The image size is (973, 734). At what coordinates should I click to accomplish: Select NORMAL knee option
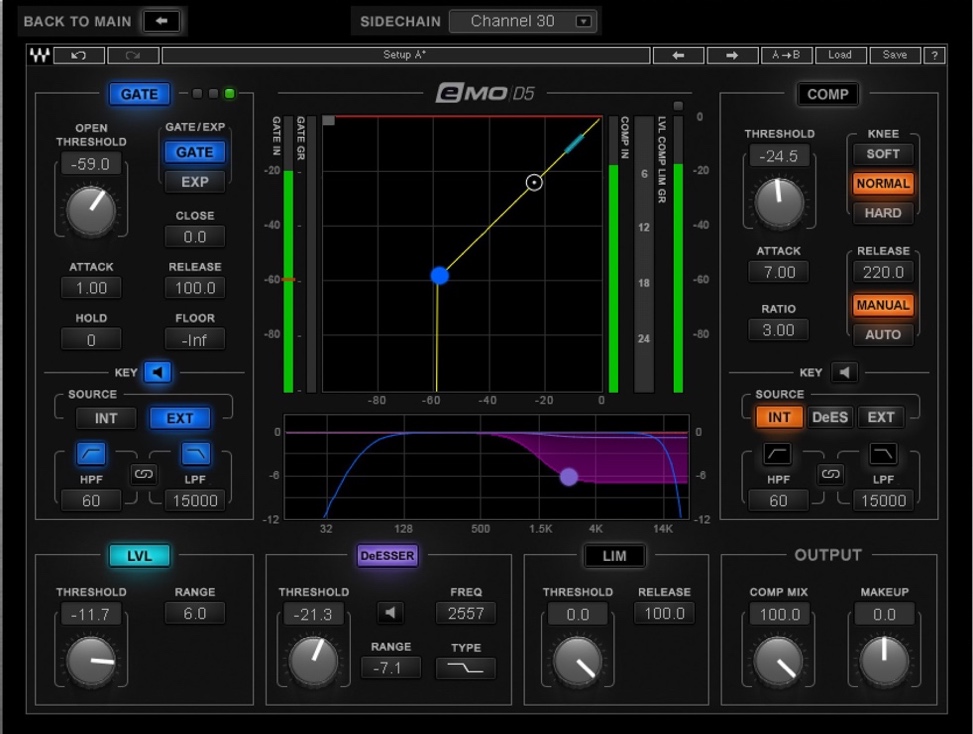[x=882, y=184]
